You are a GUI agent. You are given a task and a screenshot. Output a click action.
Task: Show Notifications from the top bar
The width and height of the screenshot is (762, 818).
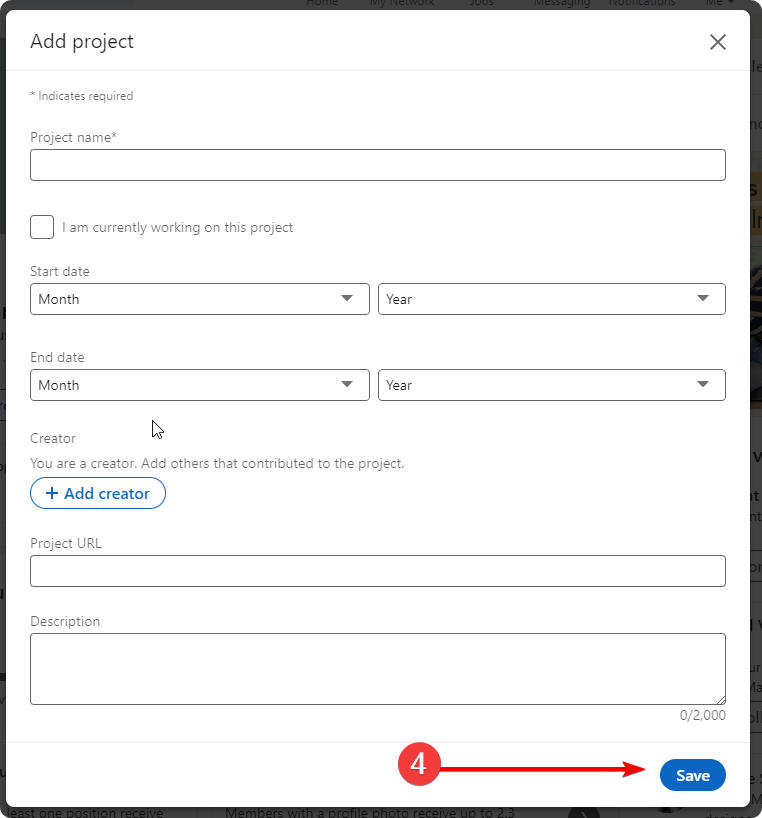click(x=641, y=4)
